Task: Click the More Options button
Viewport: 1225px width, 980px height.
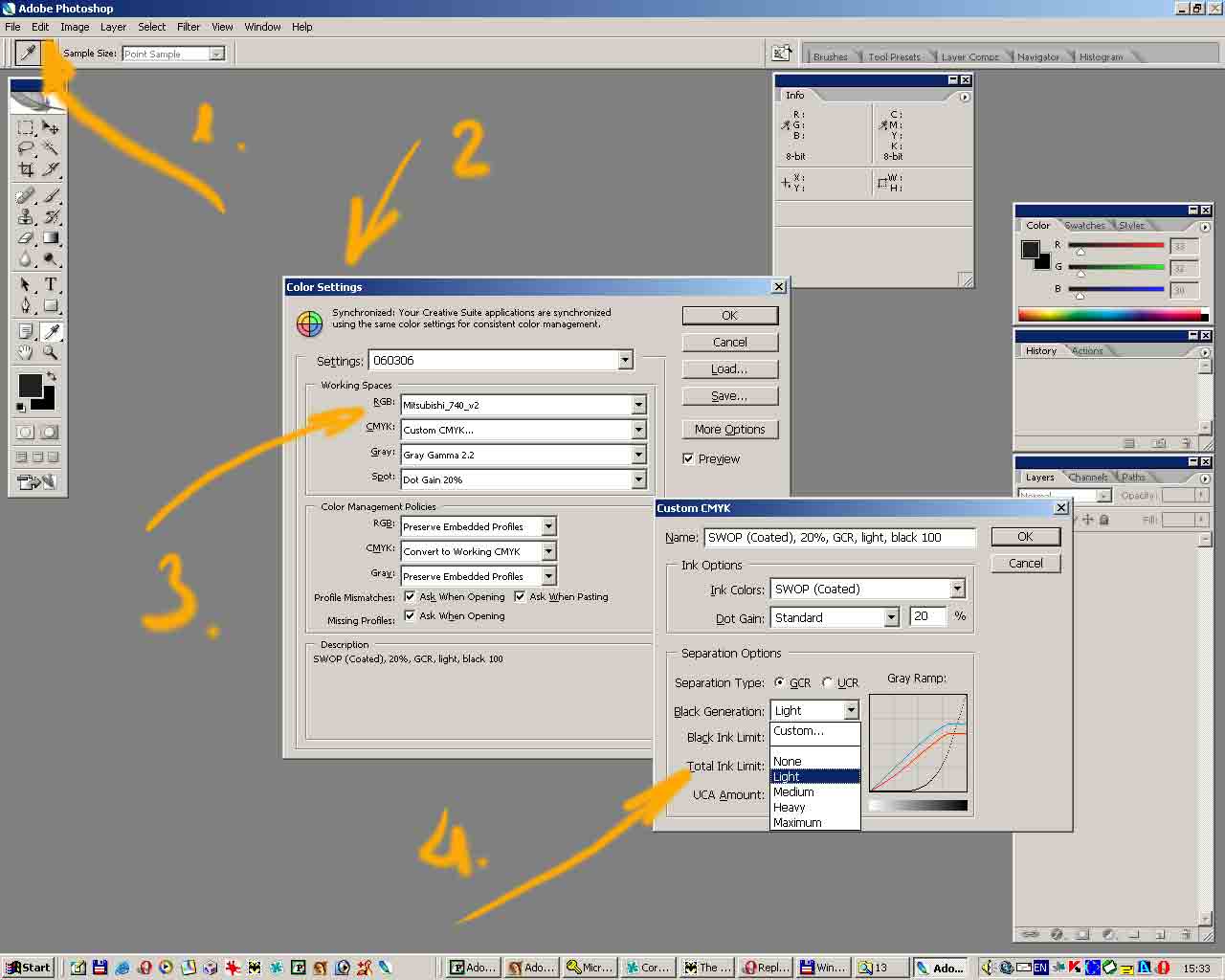Action: tap(729, 429)
